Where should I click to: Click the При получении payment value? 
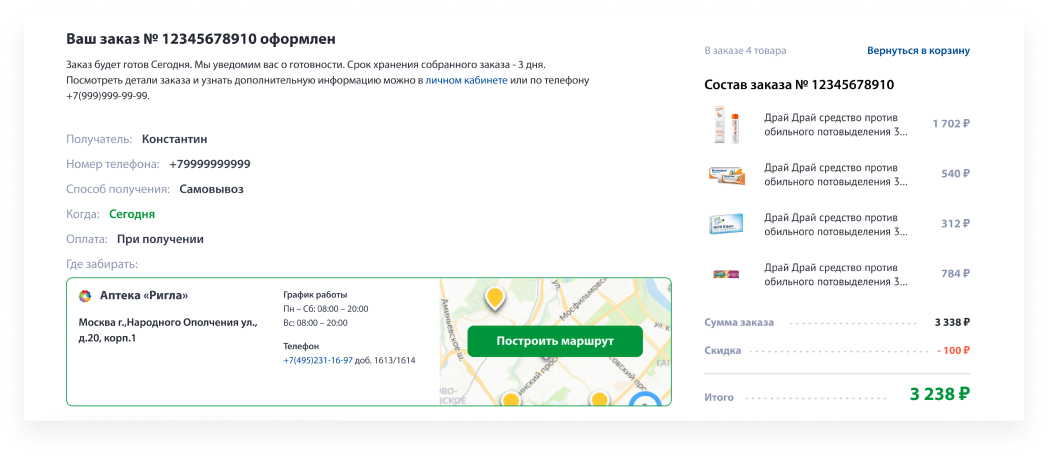coord(160,239)
